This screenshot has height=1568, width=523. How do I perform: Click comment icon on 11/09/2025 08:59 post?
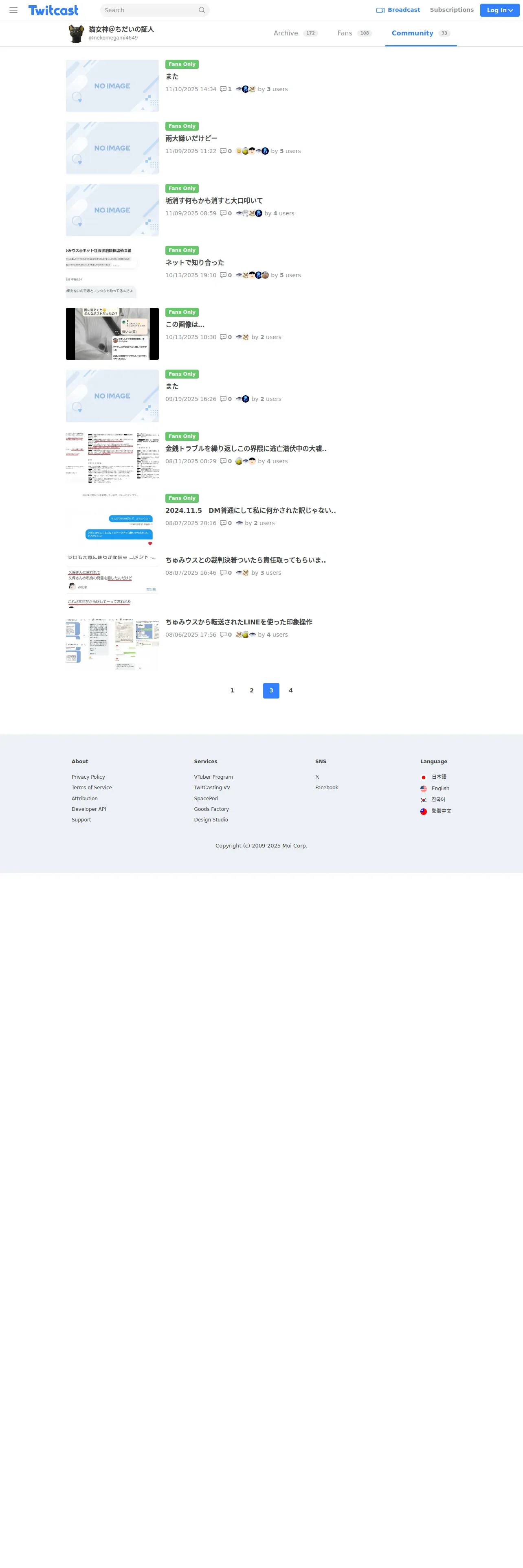click(223, 214)
